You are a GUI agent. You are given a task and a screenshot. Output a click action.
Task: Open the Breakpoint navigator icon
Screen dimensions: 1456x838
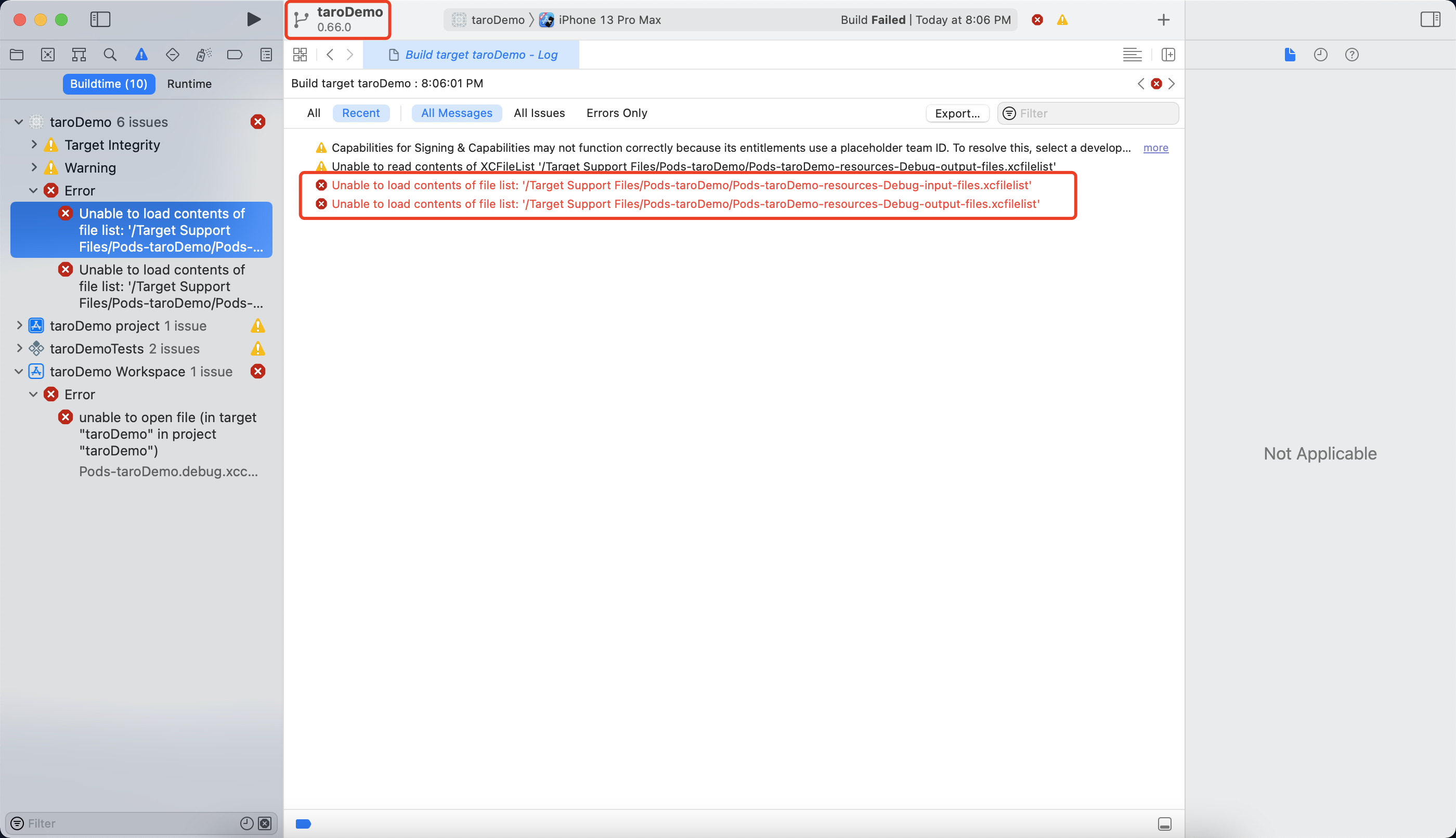[235, 55]
